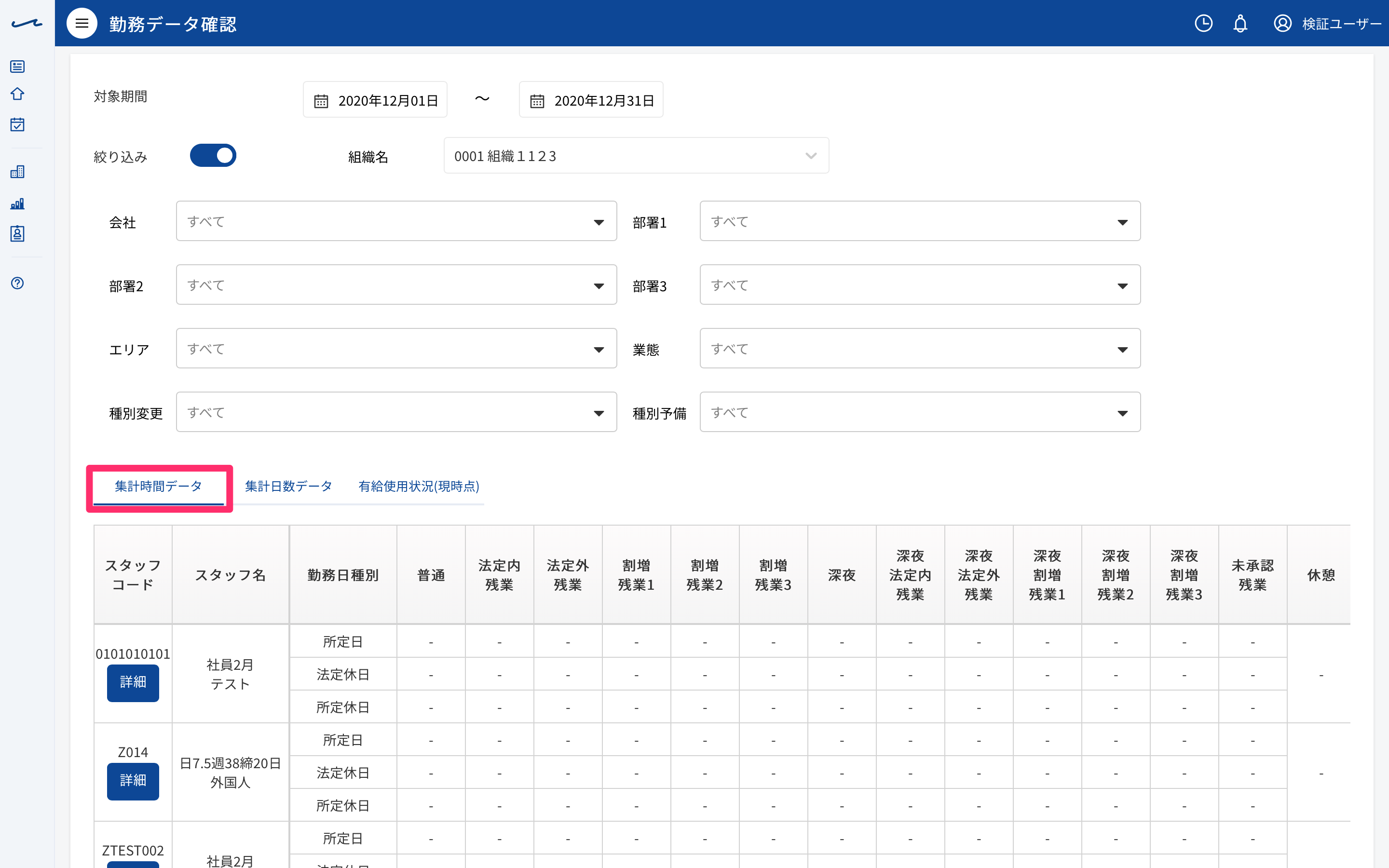This screenshot has height=868, width=1389.
Task: Click calendar icon of end date
Action: 537,101
